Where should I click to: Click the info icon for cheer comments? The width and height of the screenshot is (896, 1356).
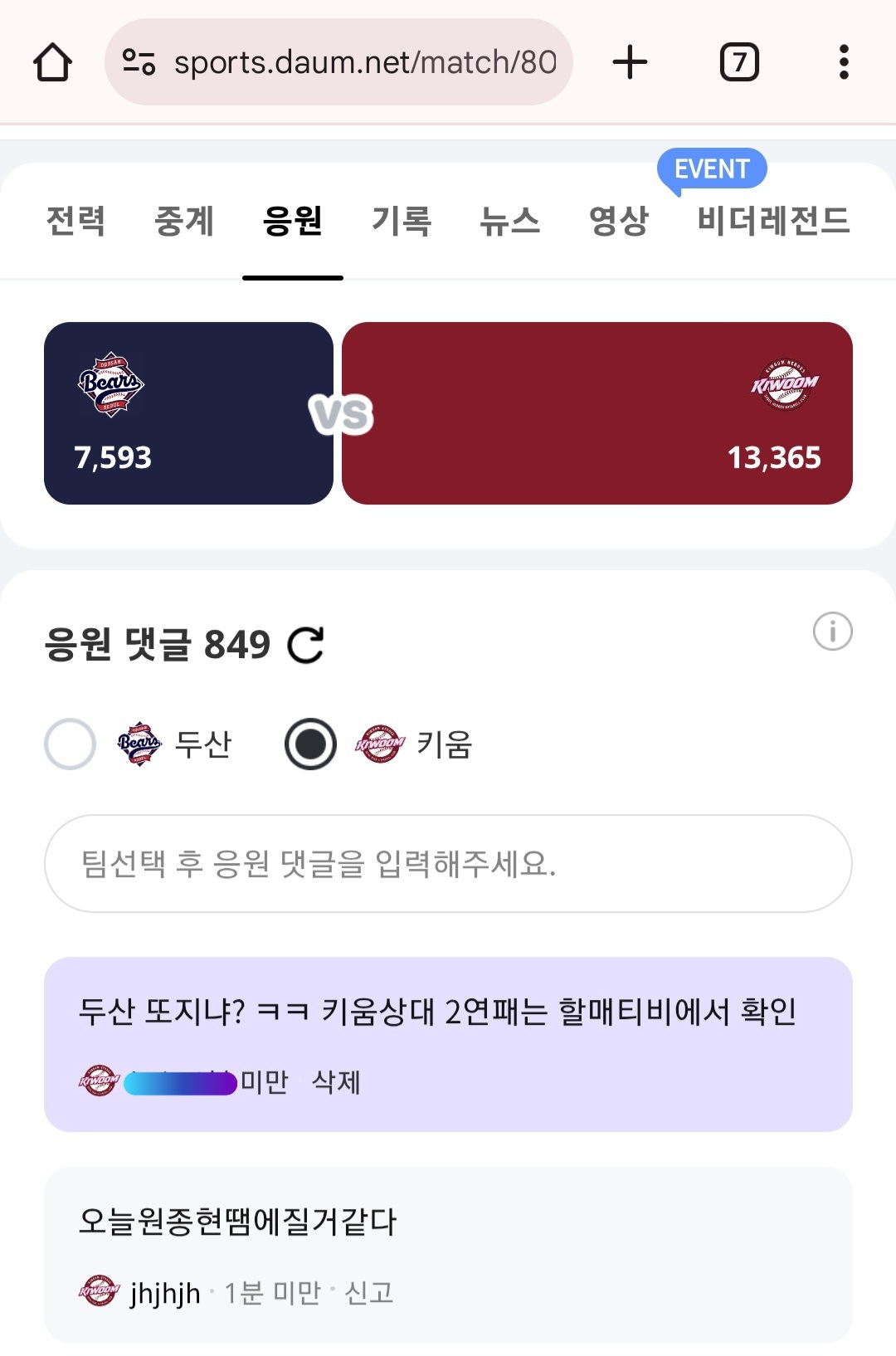pyautogui.click(x=832, y=632)
